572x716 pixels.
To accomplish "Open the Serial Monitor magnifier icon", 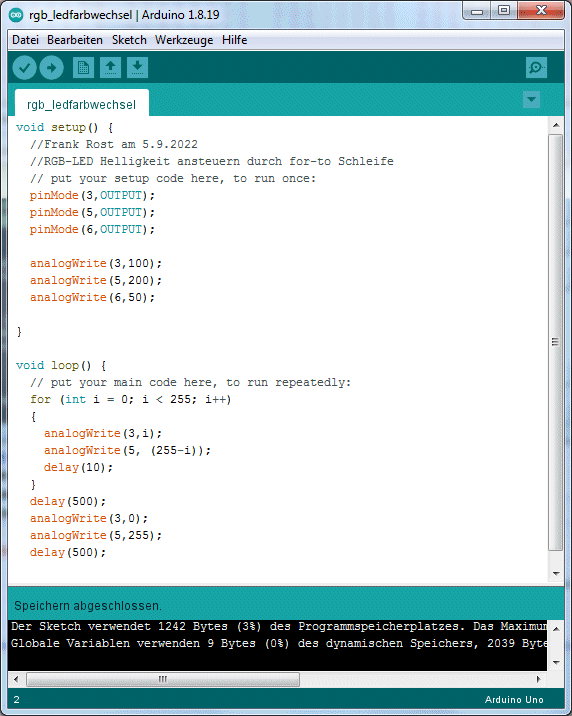I will pos(536,68).
